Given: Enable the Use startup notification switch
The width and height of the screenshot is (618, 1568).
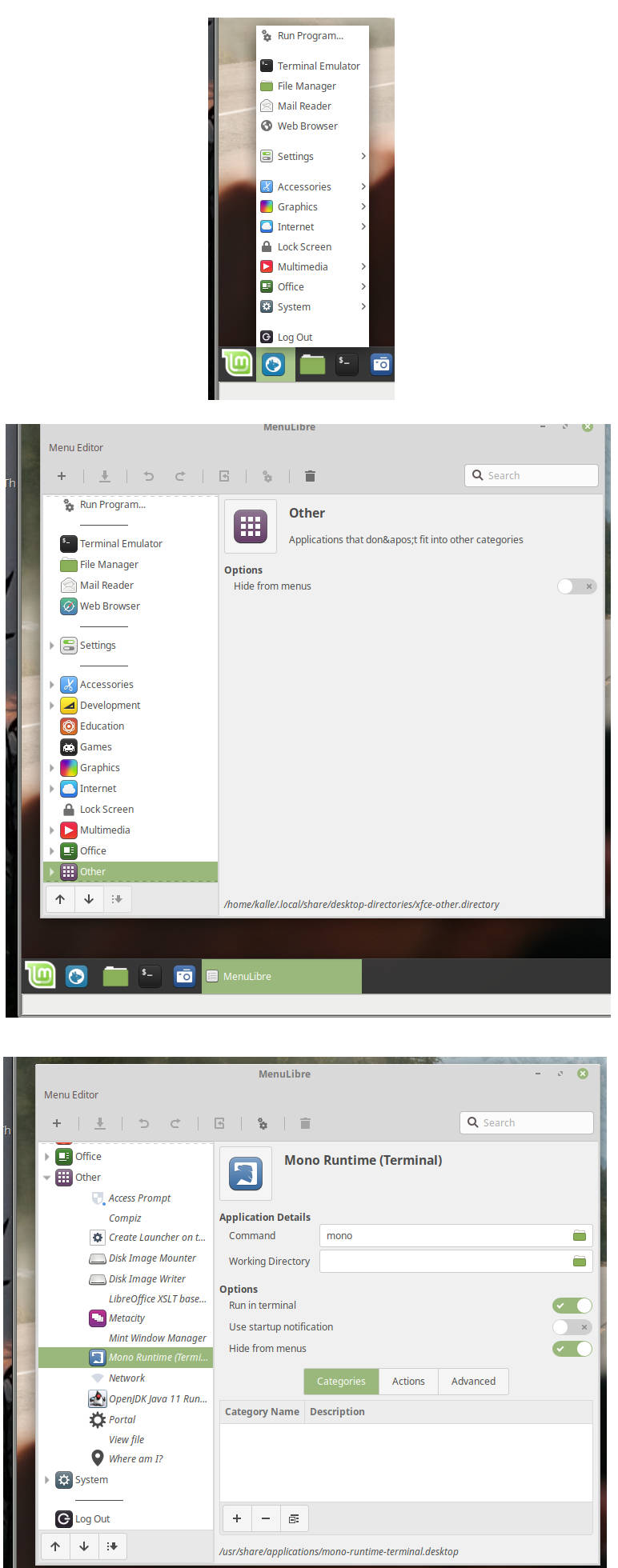Looking at the screenshot, I should [x=572, y=1327].
